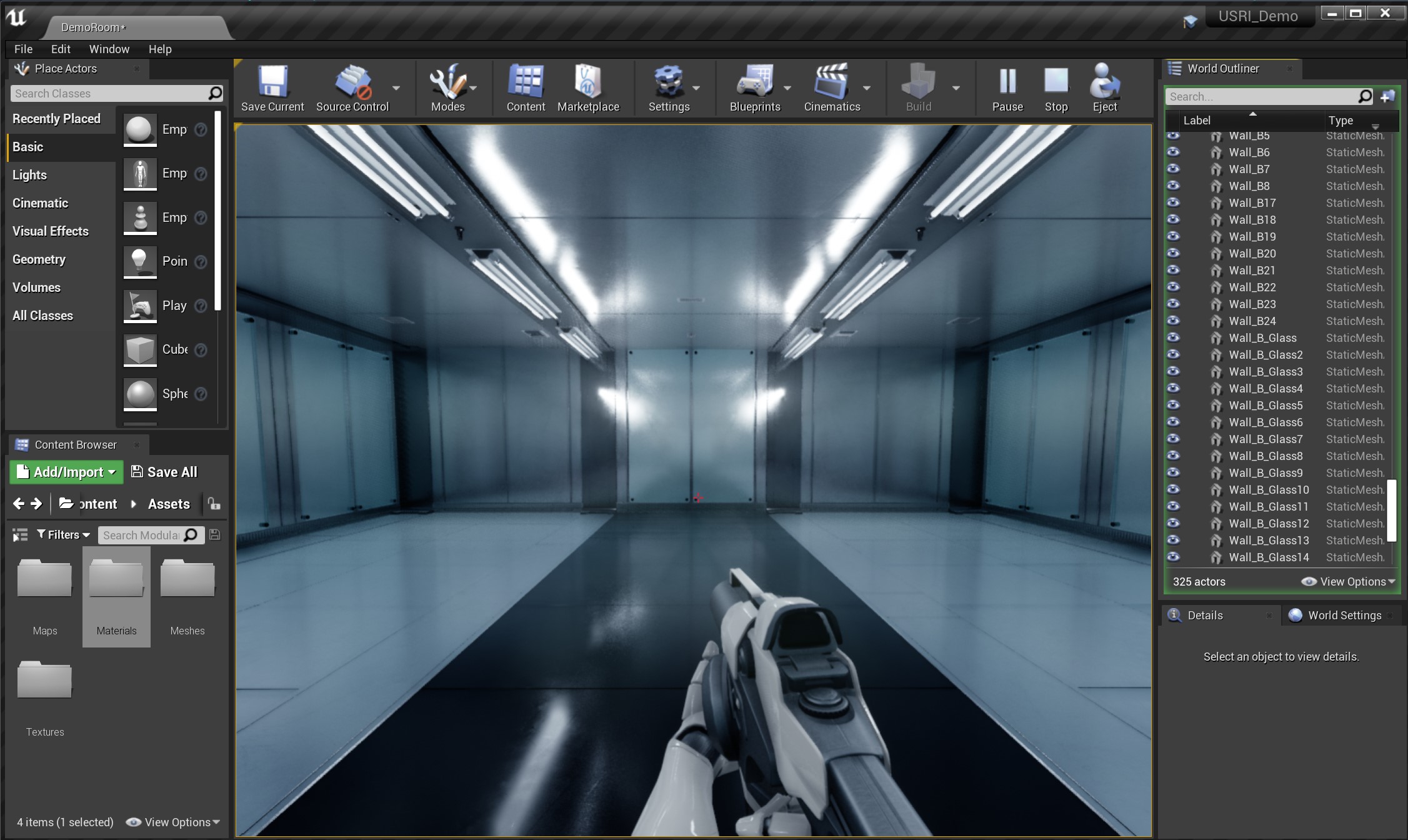Open the Filters dropdown in Content Browser
1408x840 pixels.
[x=63, y=534]
